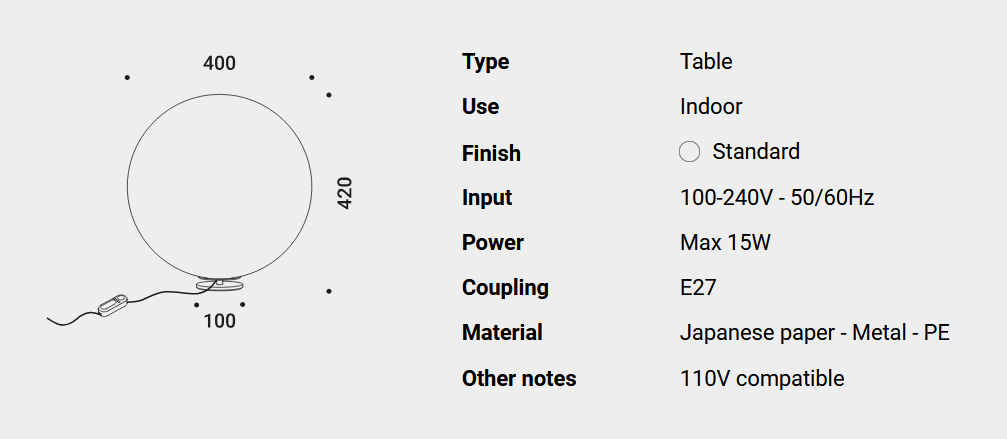Screen dimensions: 1007x439
Task: Click the Finish label
Action: coord(491,153)
